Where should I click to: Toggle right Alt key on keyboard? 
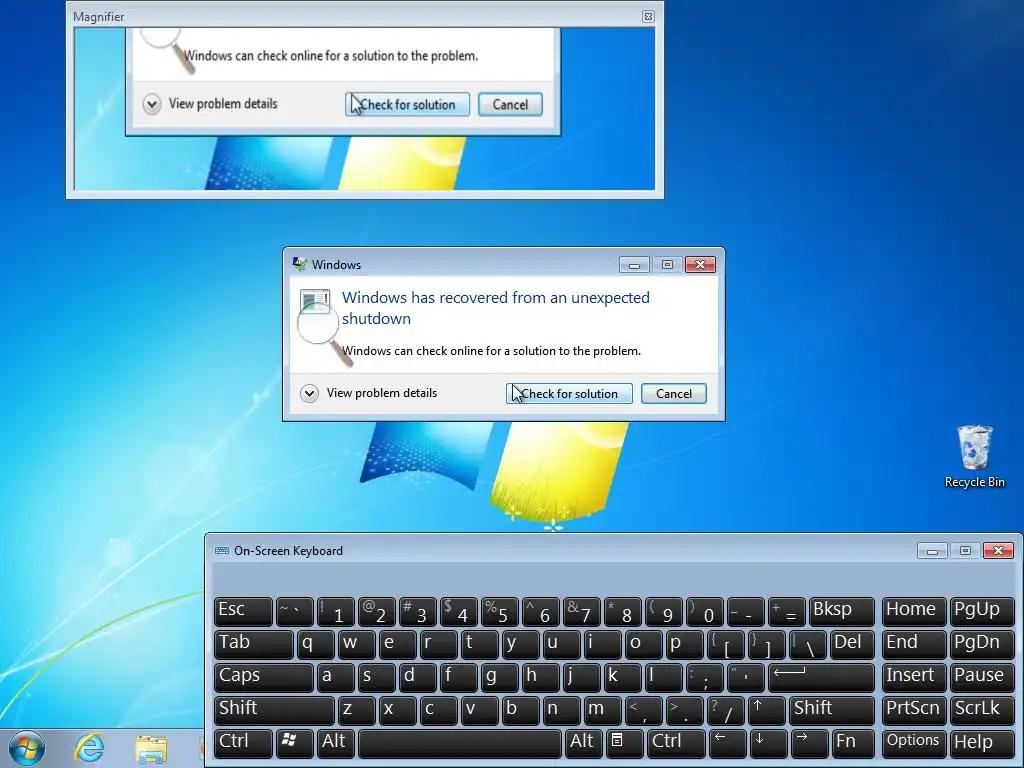point(584,743)
